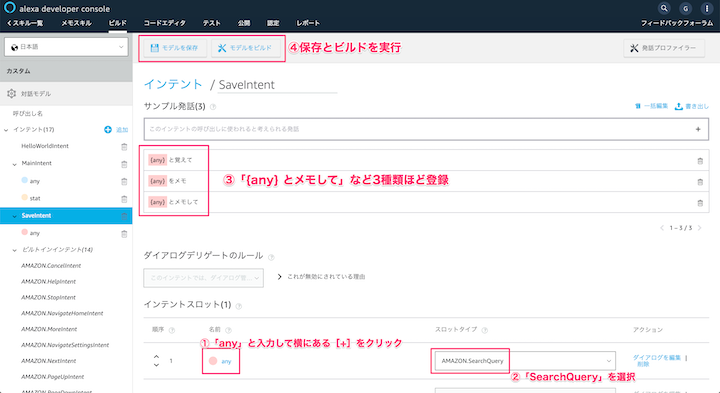This screenshot has height=393, width=720.
Task: Delete the '{any} と覚えて' utterance
Action: pyautogui.click(x=700, y=161)
